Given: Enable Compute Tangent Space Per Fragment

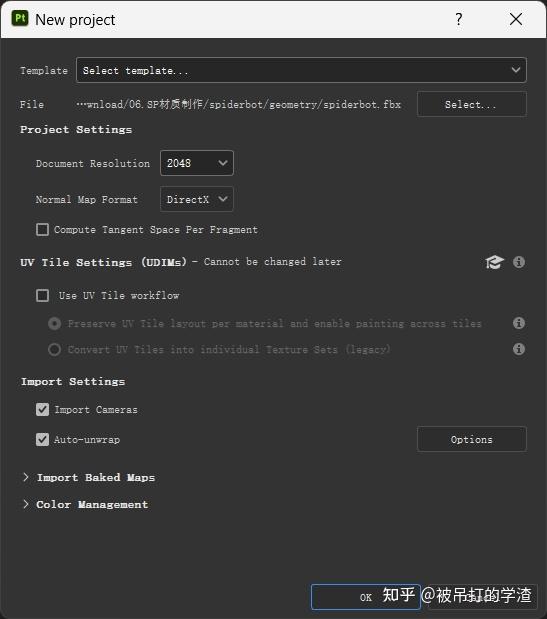Looking at the screenshot, I should [x=43, y=229].
